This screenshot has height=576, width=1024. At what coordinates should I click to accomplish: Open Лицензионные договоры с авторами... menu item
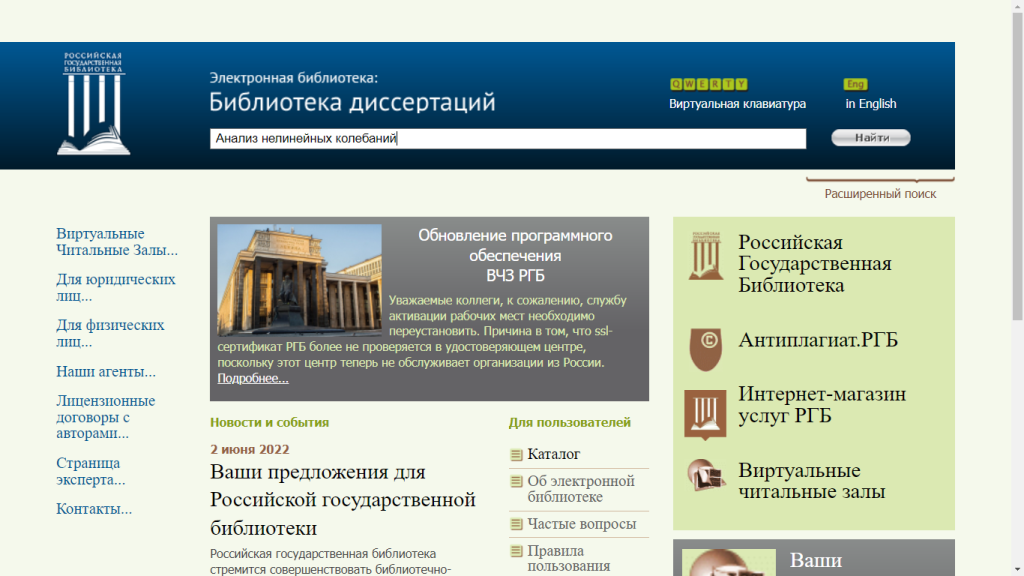[x=105, y=417]
